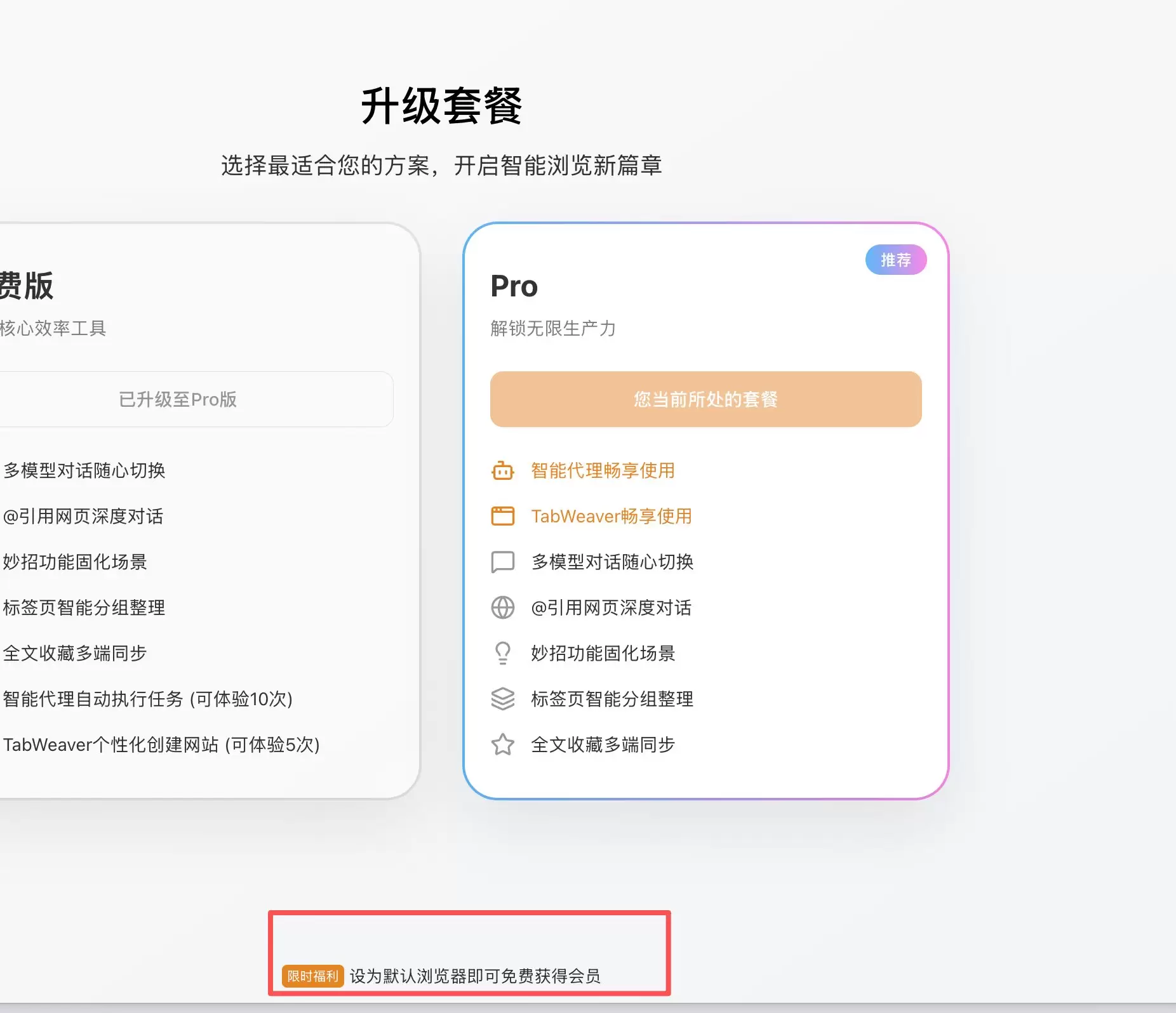Click the 已升级至Pro版 button

178,399
